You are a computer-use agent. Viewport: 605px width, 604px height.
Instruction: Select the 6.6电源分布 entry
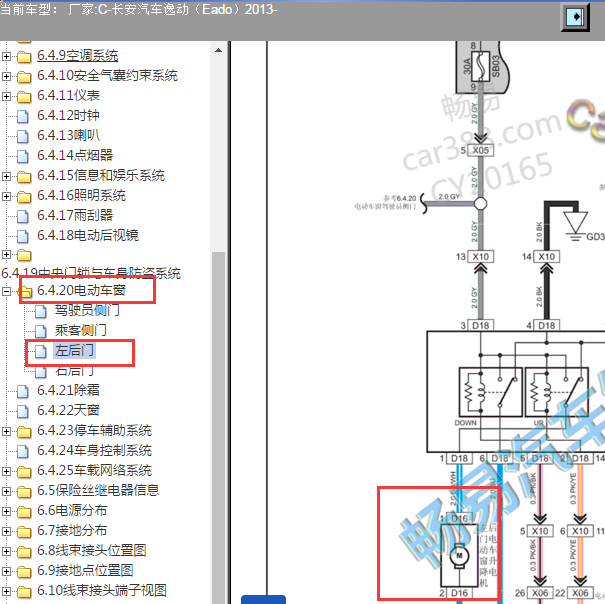click(x=72, y=511)
